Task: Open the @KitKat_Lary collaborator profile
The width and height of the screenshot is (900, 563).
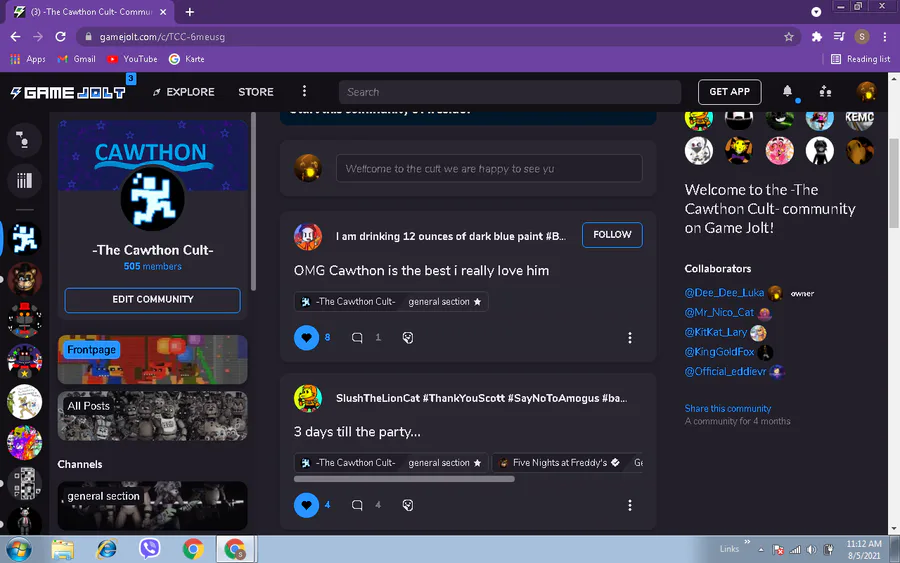Action: point(716,332)
